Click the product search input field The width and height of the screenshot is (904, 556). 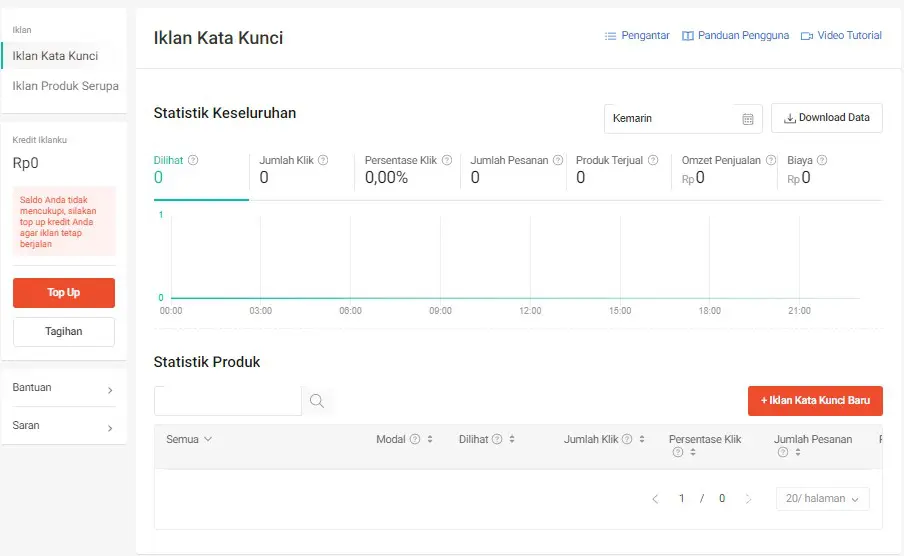(228, 401)
